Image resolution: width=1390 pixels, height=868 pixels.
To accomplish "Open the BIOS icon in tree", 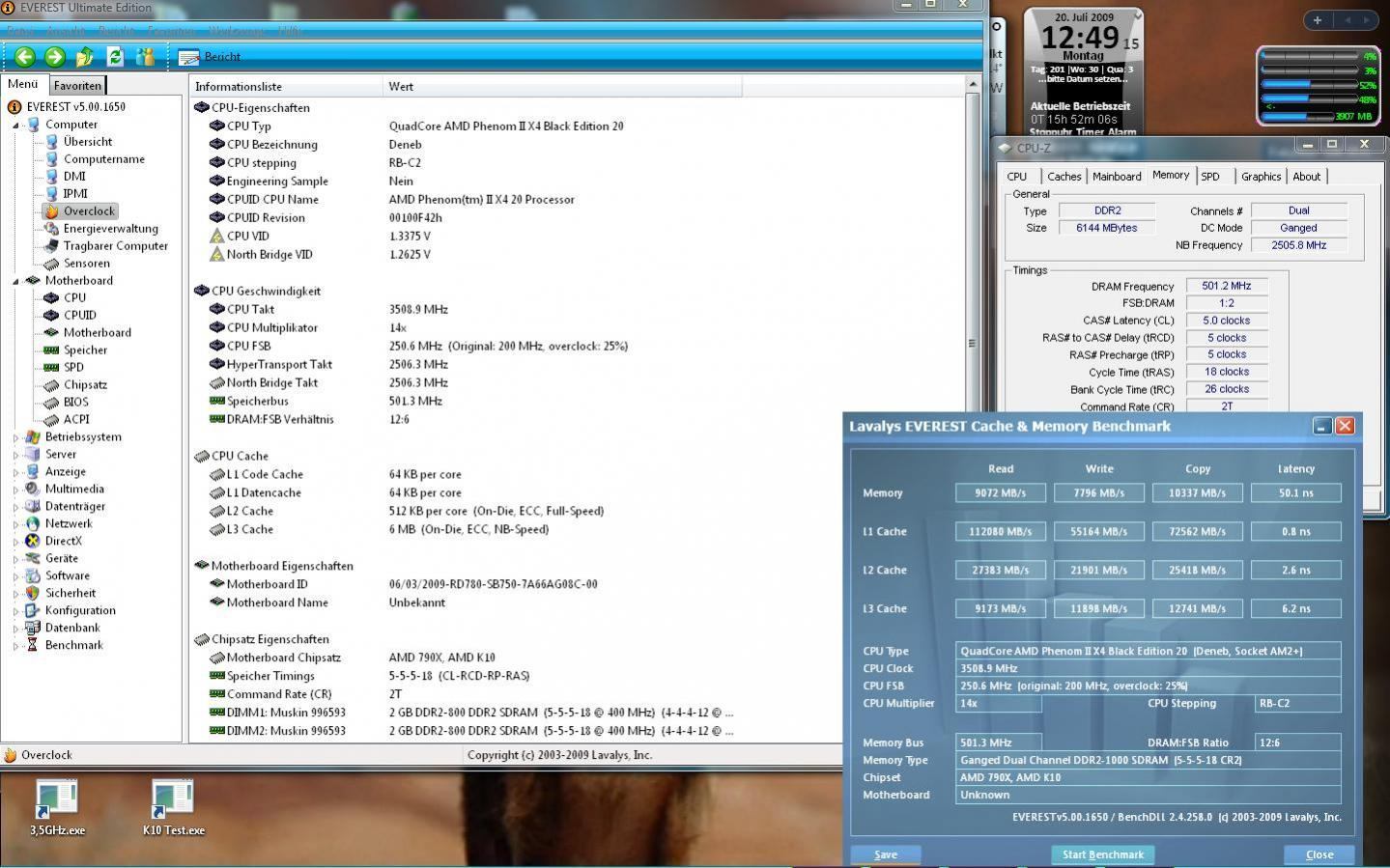I will click(51, 403).
